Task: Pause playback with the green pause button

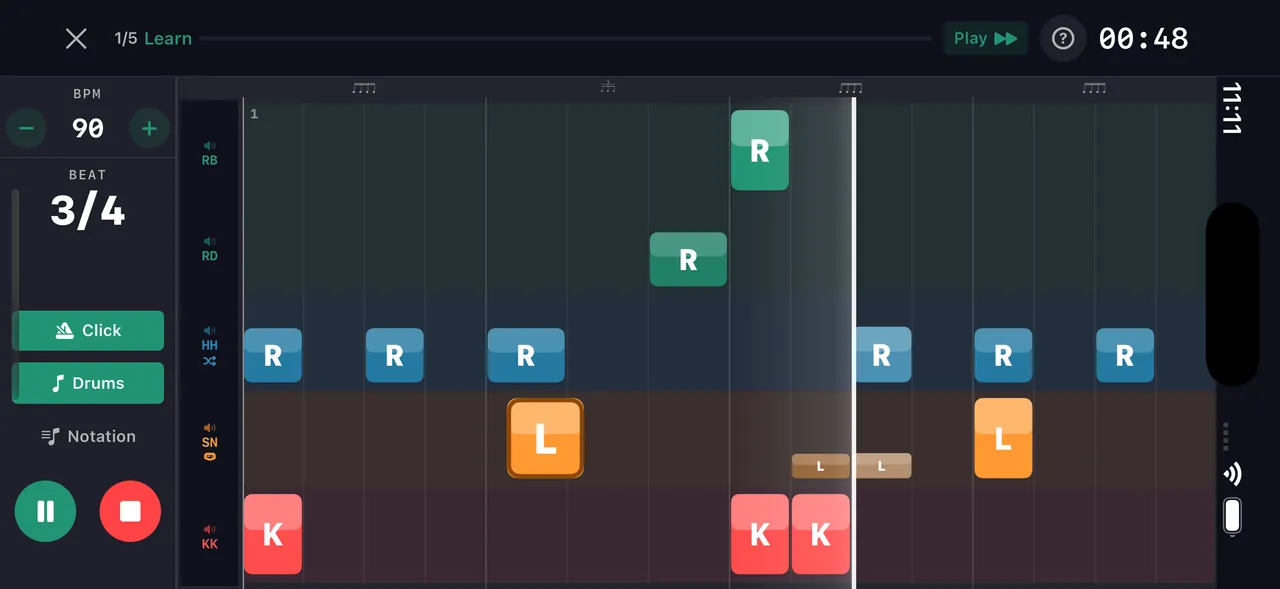Action: point(45,511)
